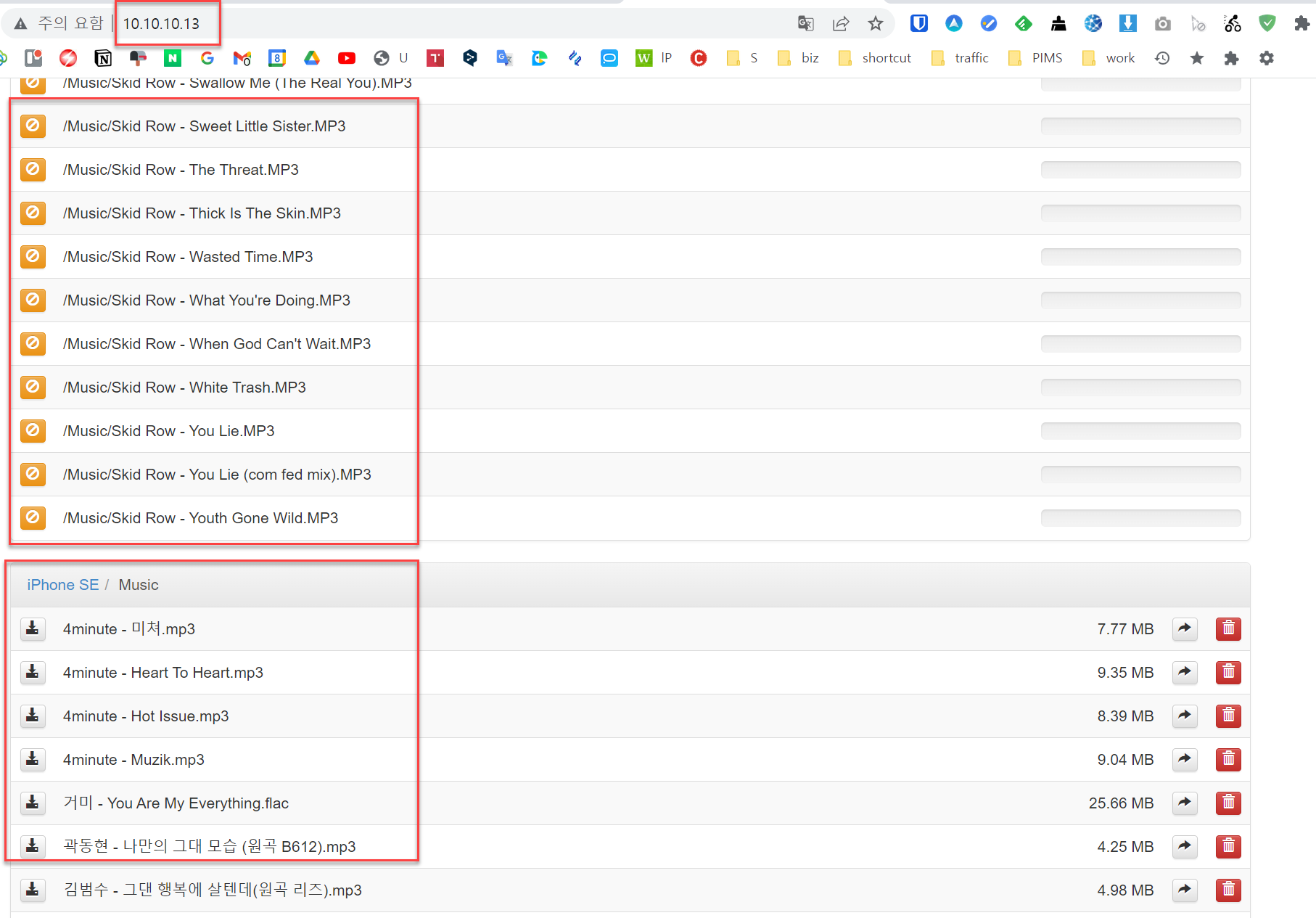Delete 거미 - You Are My Everything.flac
The width and height of the screenshot is (1316, 918).
point(1228,803)
